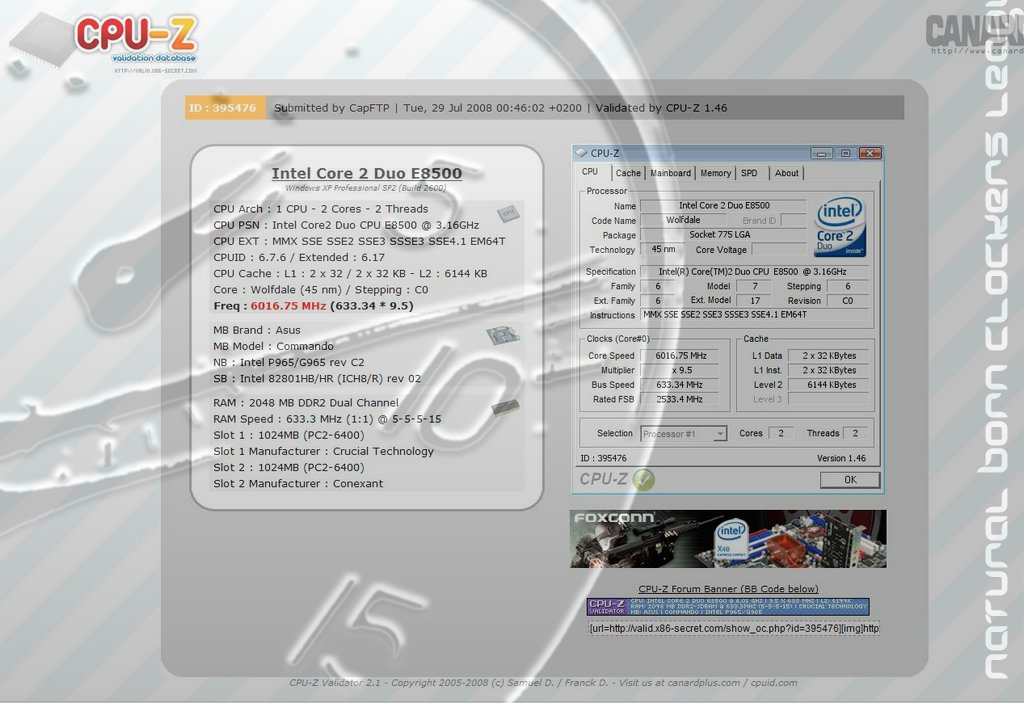
Task: Click the Intel Core 2 Duo E8500 heading
Action: click(x=366, y=173)
